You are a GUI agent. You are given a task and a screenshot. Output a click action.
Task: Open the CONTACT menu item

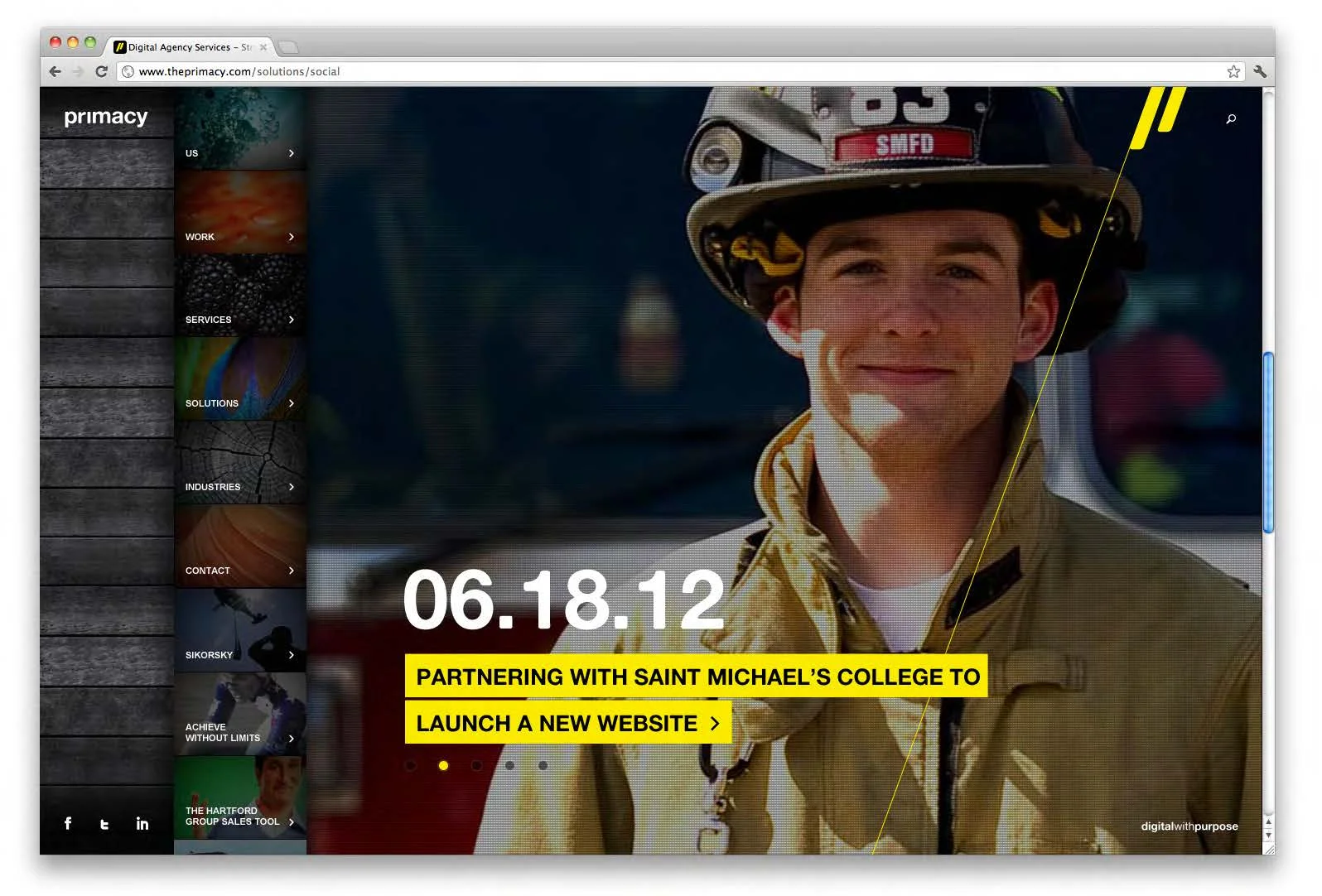(x=240, y=547)
